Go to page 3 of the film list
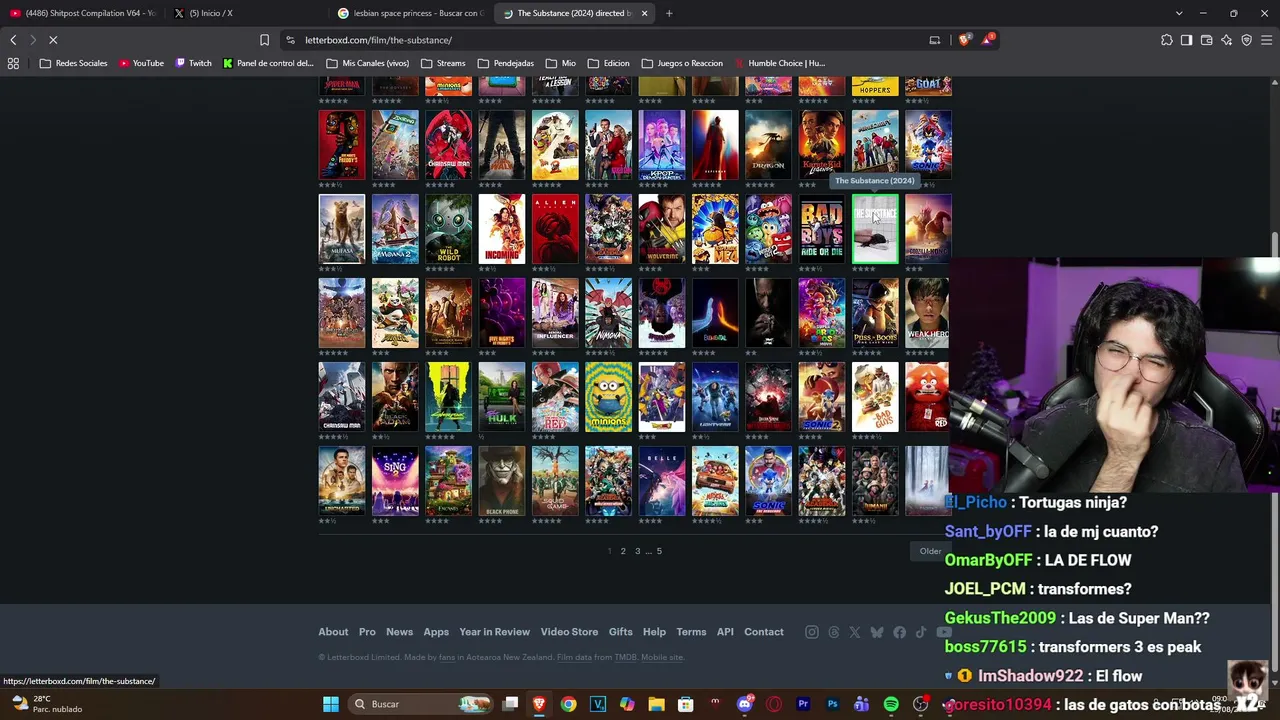The width and height of the screenshot is (1280, 720). pyautogui.click(x=637, y=551)
